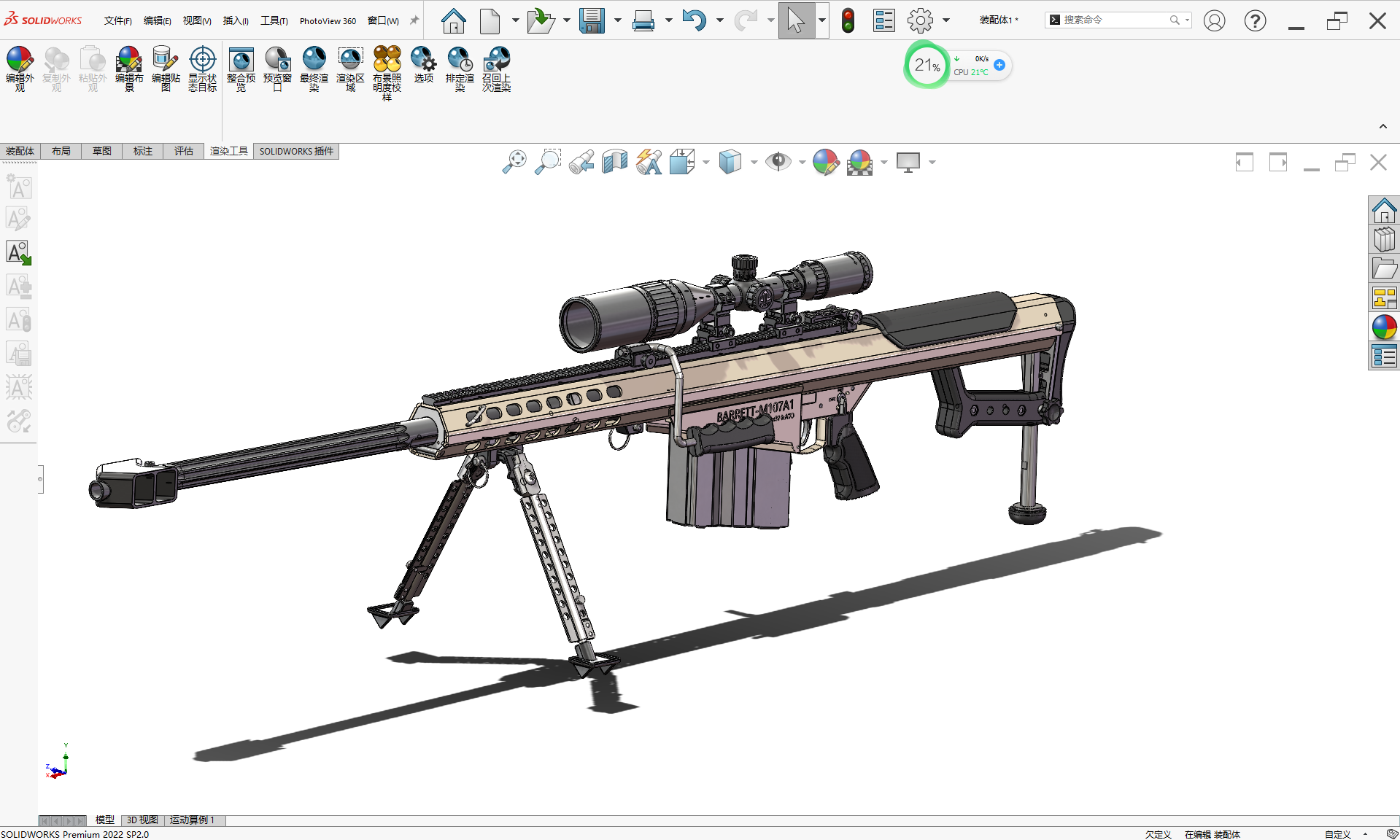The height and width of the screenshot is (840, 1400).
Task: Switch to 运动算例 1 bottom tab
Action: pos(193,820)
